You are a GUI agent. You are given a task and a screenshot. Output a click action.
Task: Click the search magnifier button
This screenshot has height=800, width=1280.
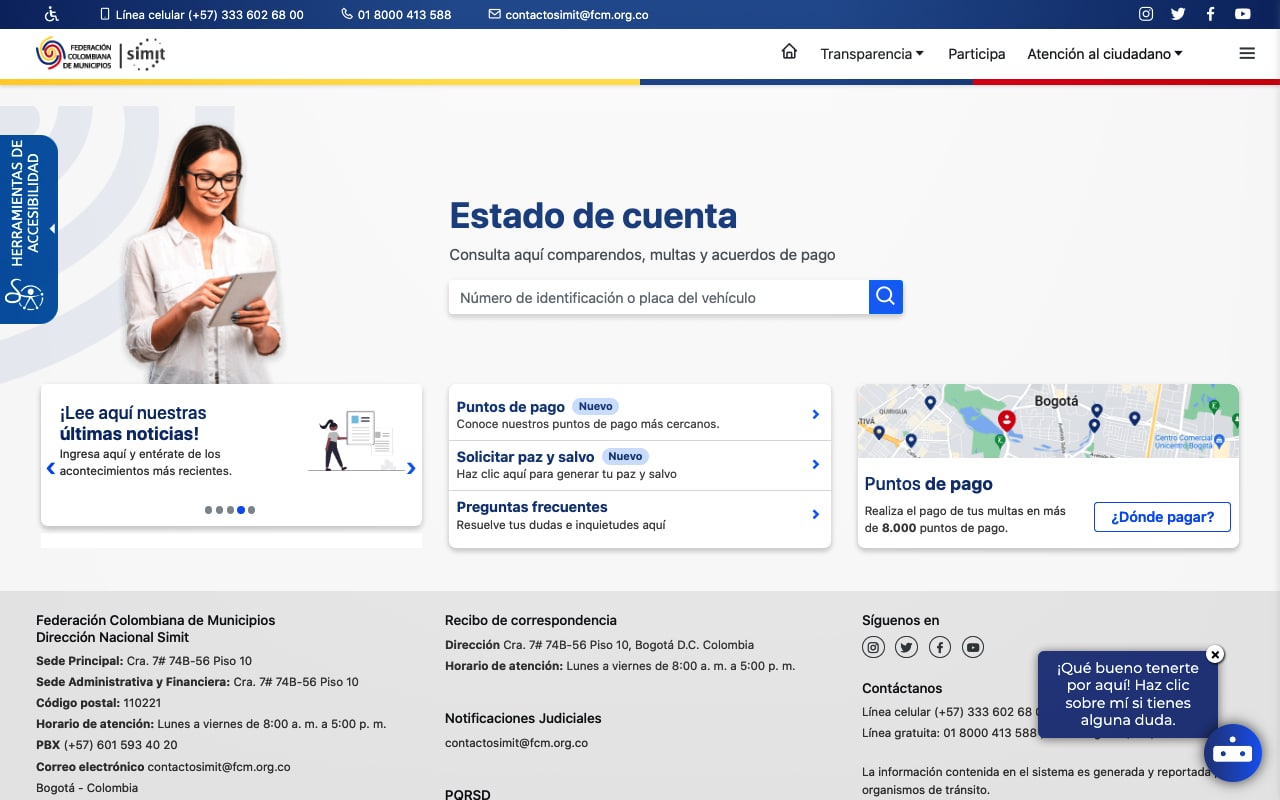(885, 297)
